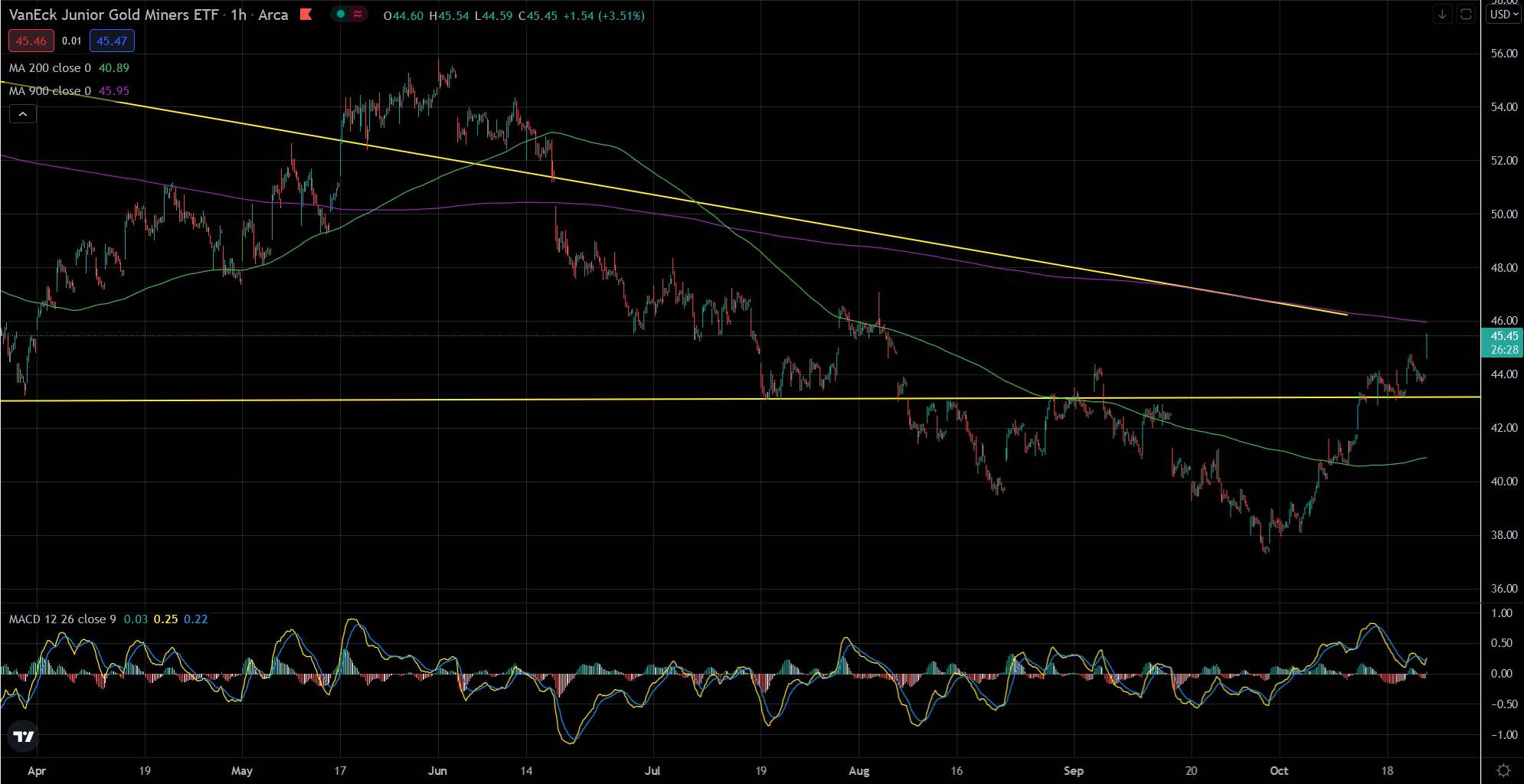Click the Aug date on time axis
This screenshot has height=784, width=1524.
click(859, 771)
